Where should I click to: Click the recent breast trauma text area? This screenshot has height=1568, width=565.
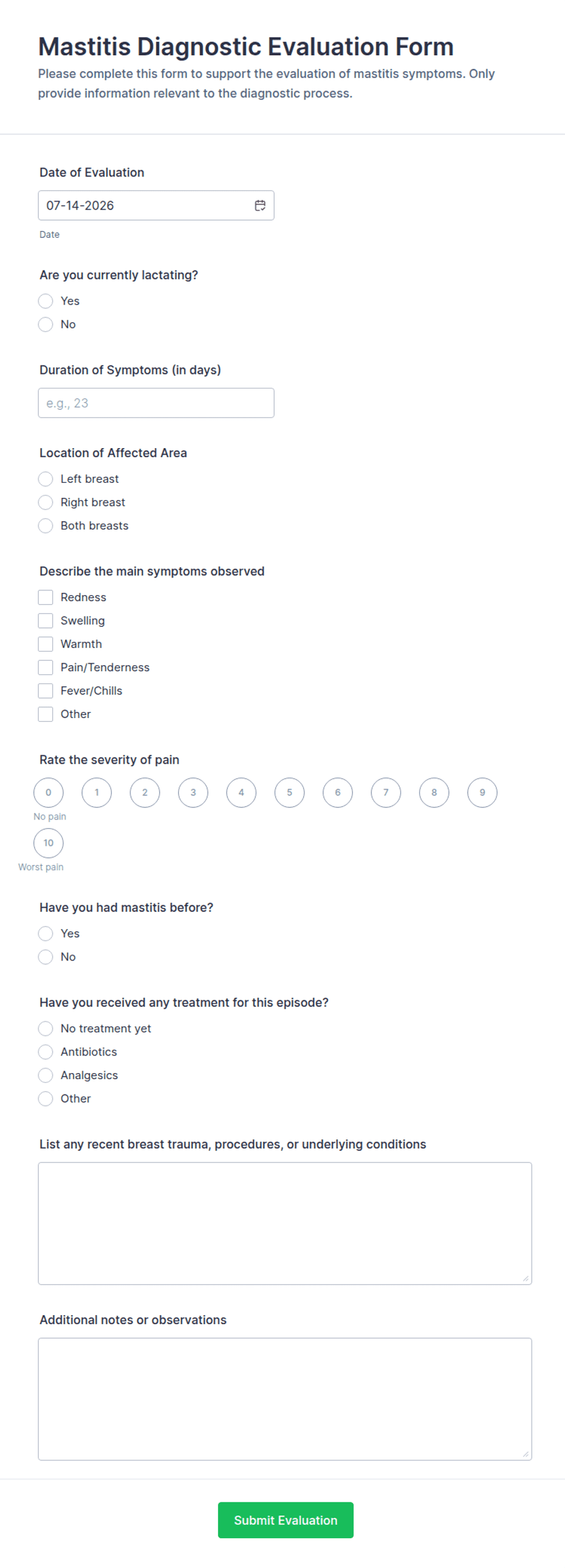pos(286,1223)
